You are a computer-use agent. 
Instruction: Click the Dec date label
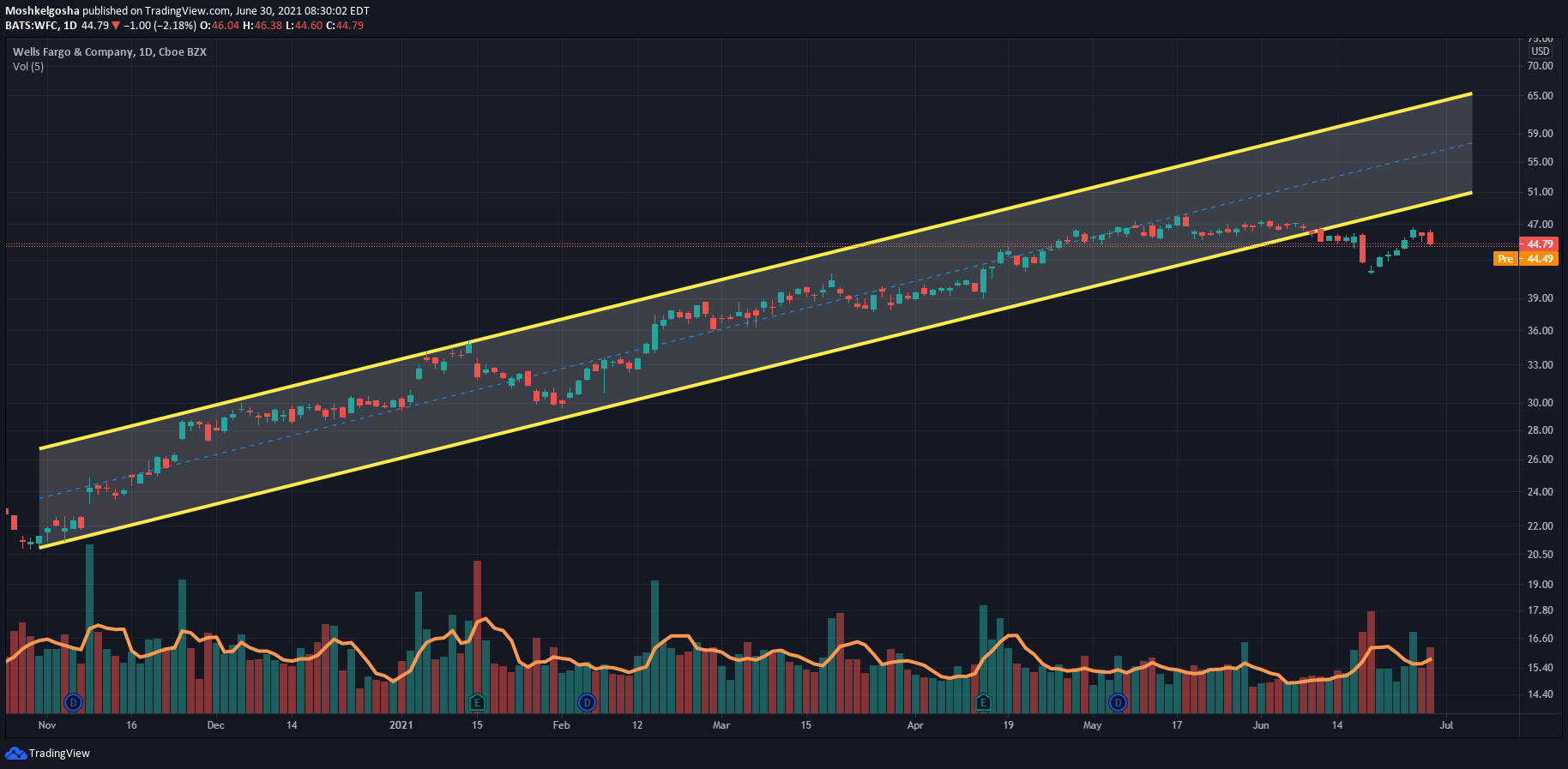pyautogui.click(x=216, y=725)
